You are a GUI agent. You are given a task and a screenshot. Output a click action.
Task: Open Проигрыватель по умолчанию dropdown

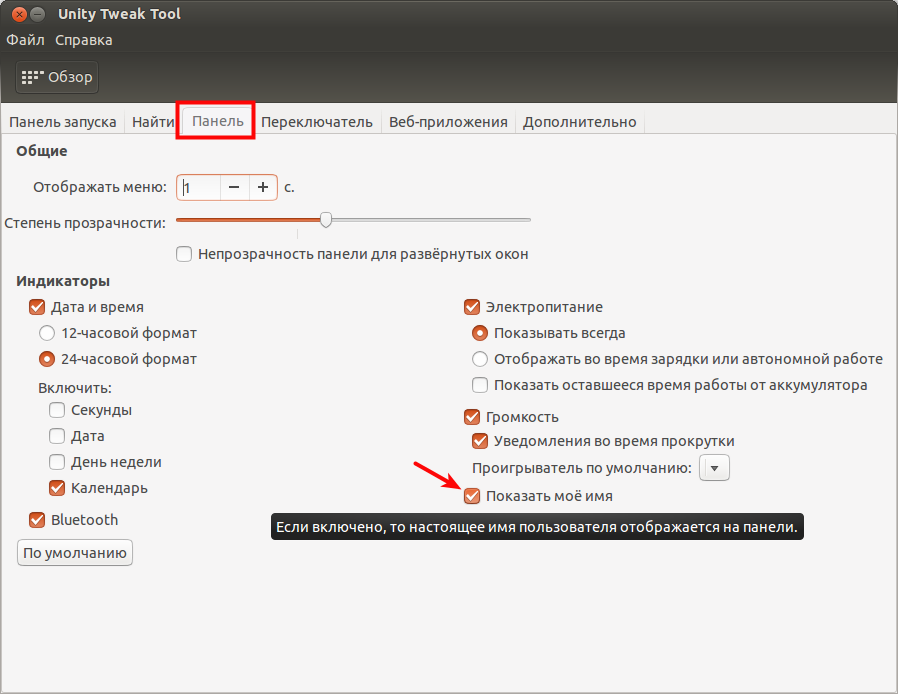pos(714,468)
